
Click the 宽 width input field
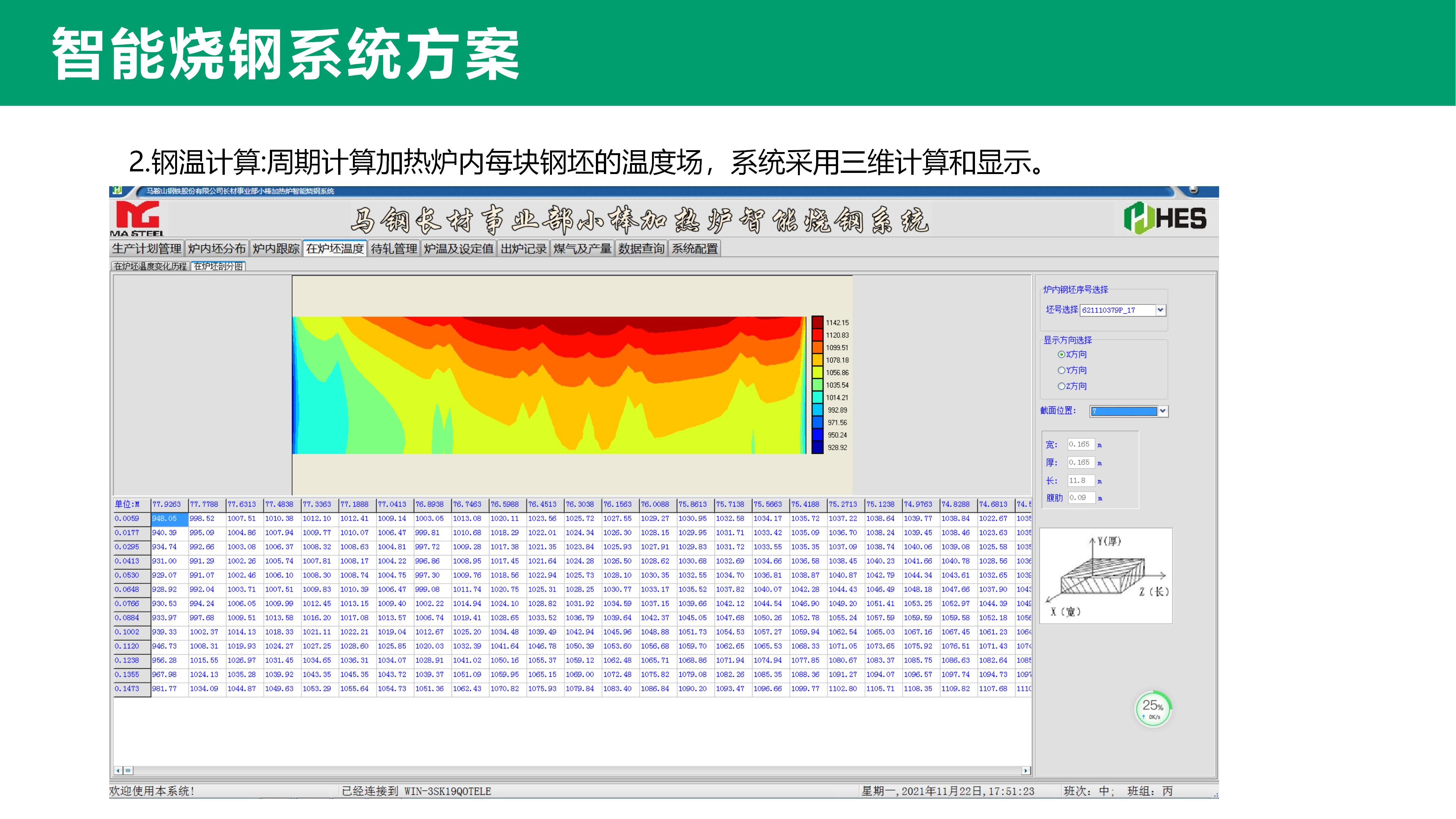(1081, 444)
